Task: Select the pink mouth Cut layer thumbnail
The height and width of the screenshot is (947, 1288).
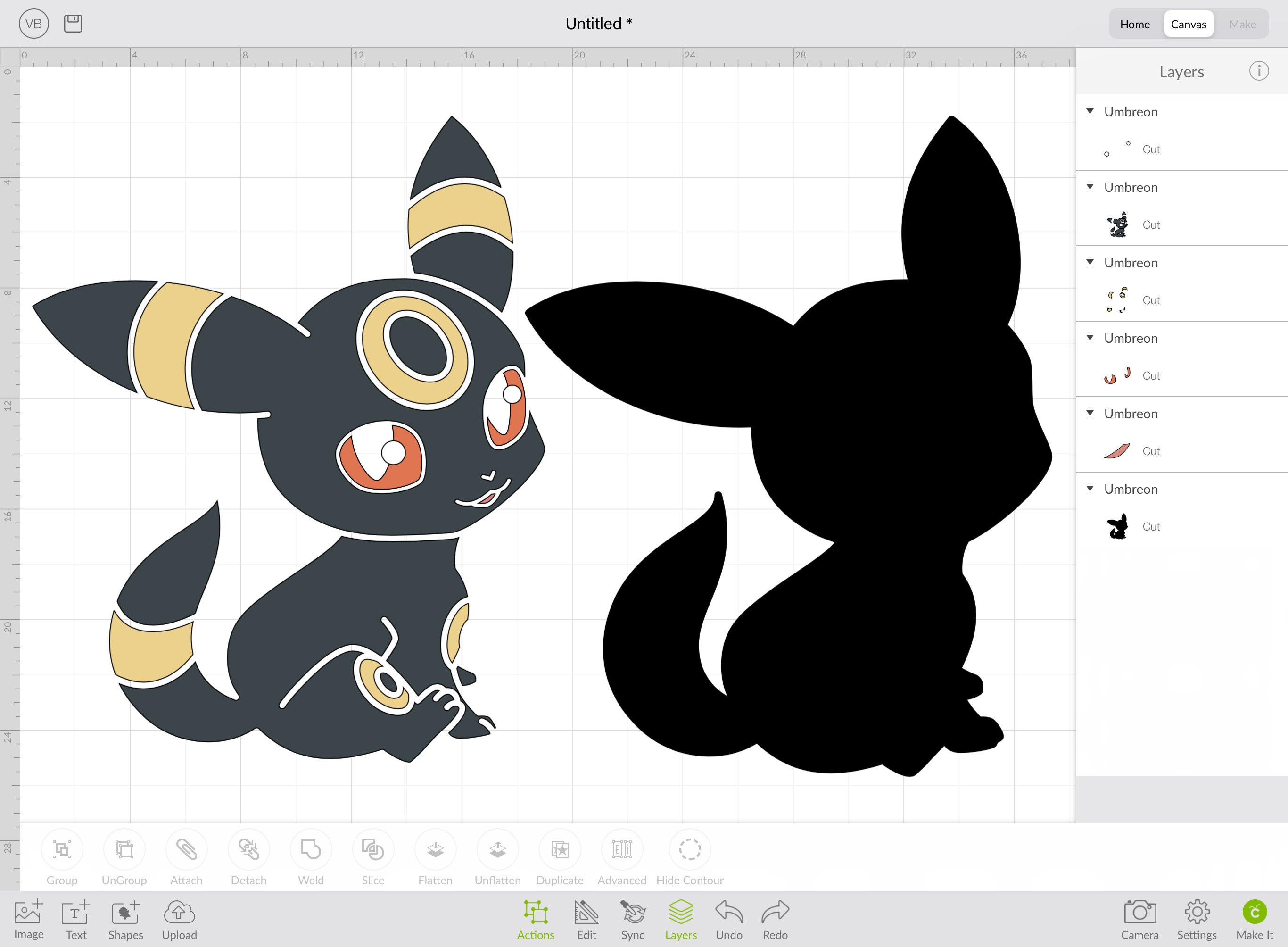Action: point(1117,451)
